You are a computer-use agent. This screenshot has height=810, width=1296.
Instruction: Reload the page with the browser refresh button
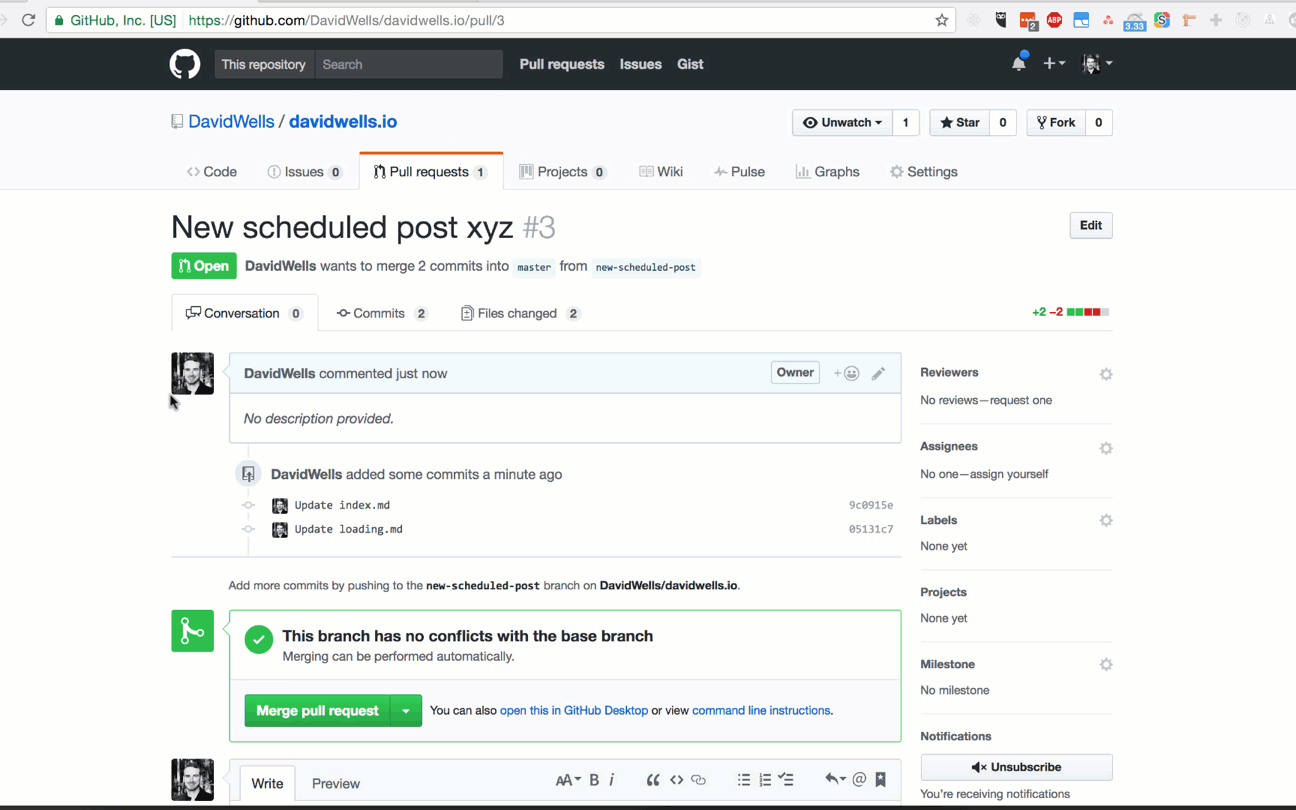(x=29, y=20)
